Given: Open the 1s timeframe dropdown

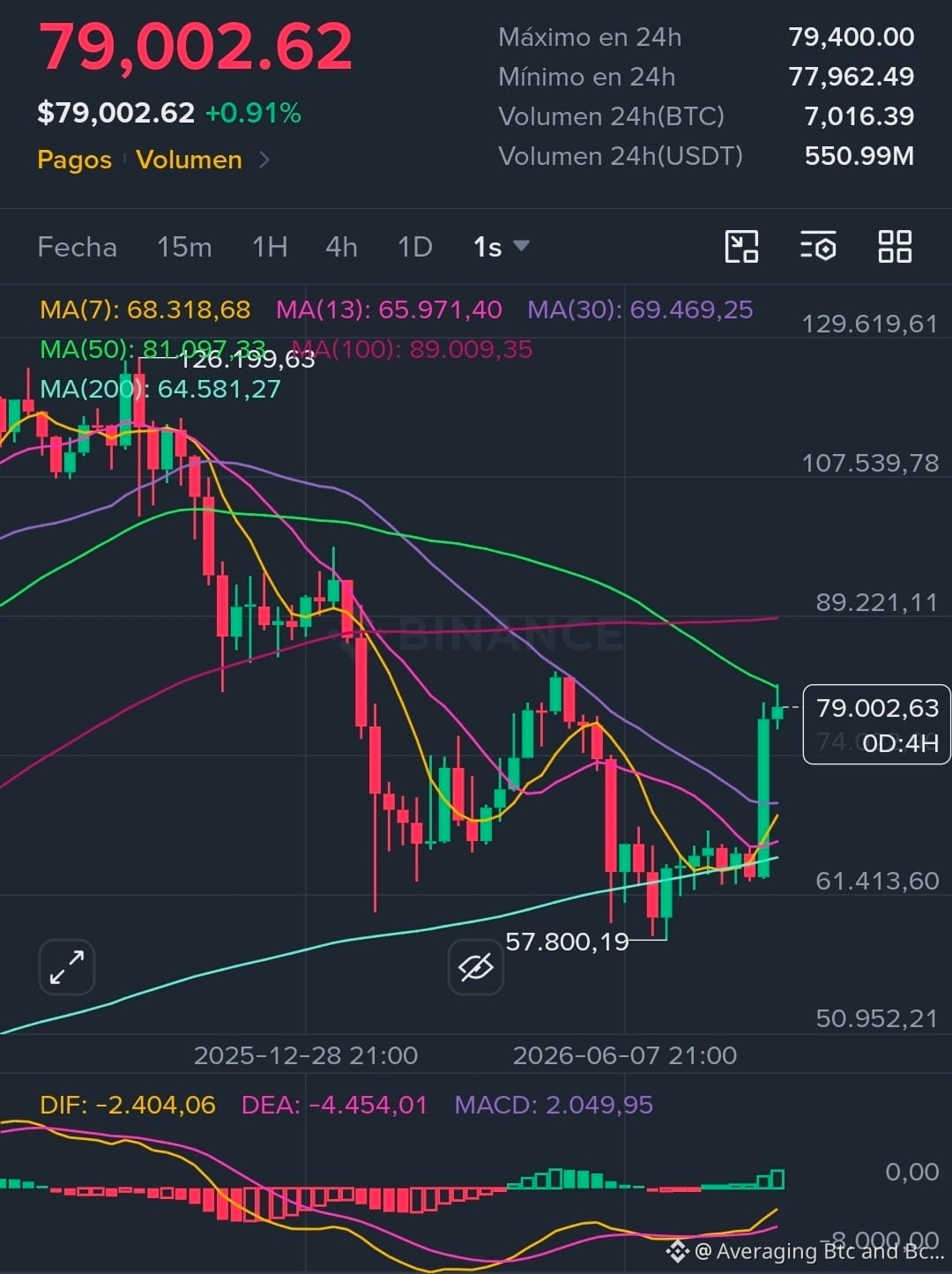Looking at the screenshot, I should click(x=501, y=247).
